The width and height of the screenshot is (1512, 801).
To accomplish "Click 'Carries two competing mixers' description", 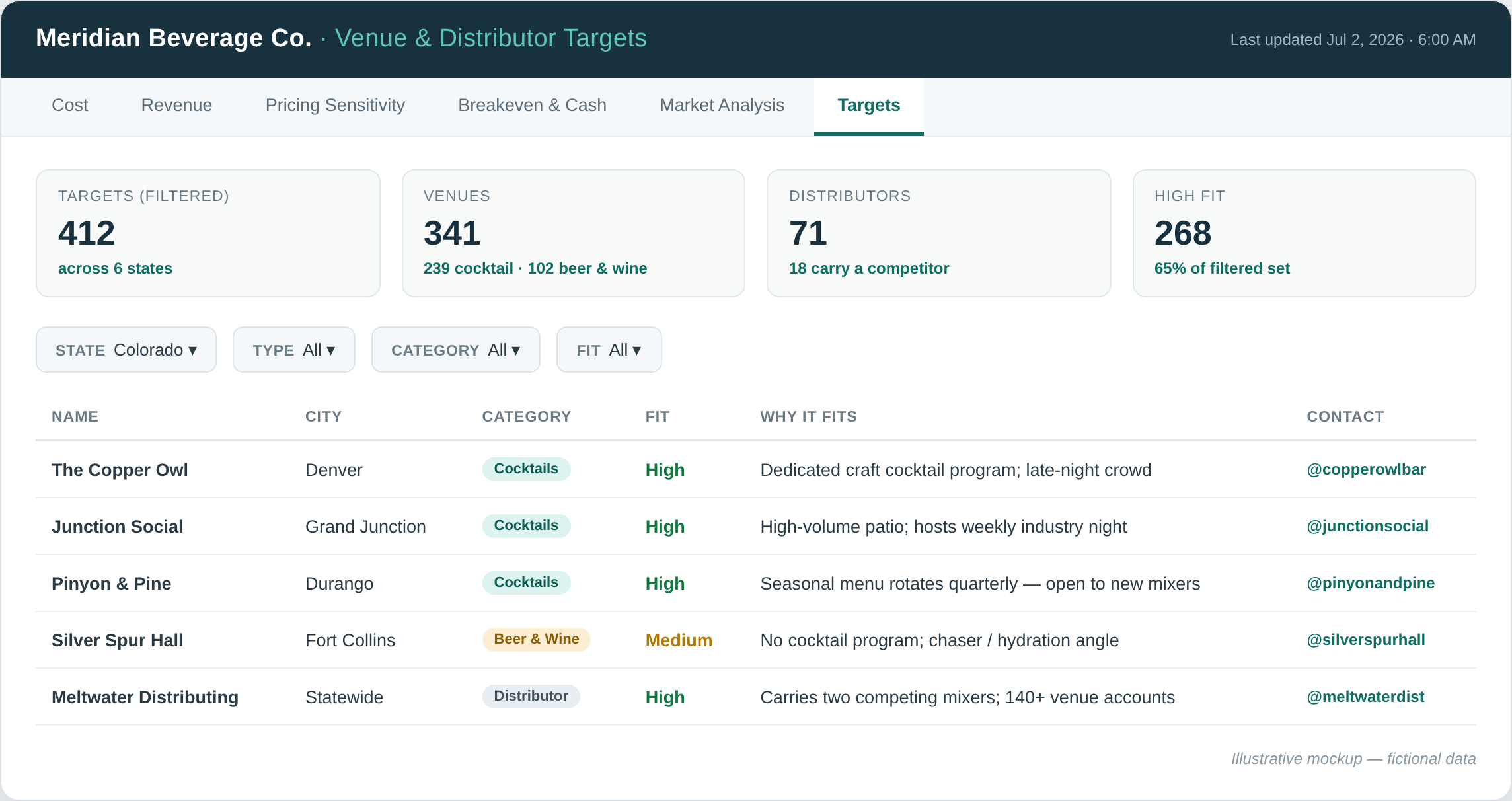I will point(967,697).
